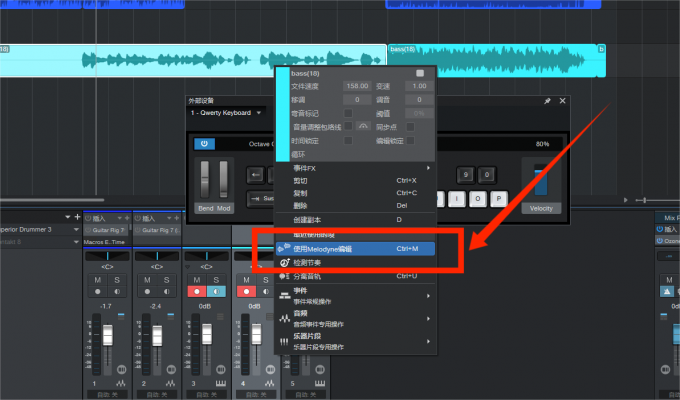Click the round channel mode icon on channel 3
Viewport: 680px width, 400px height.
click(221, 370)
